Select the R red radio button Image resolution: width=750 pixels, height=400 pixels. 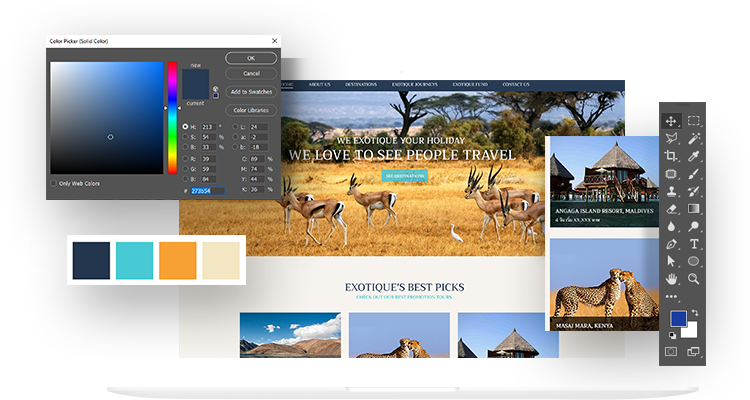(185, 159)
